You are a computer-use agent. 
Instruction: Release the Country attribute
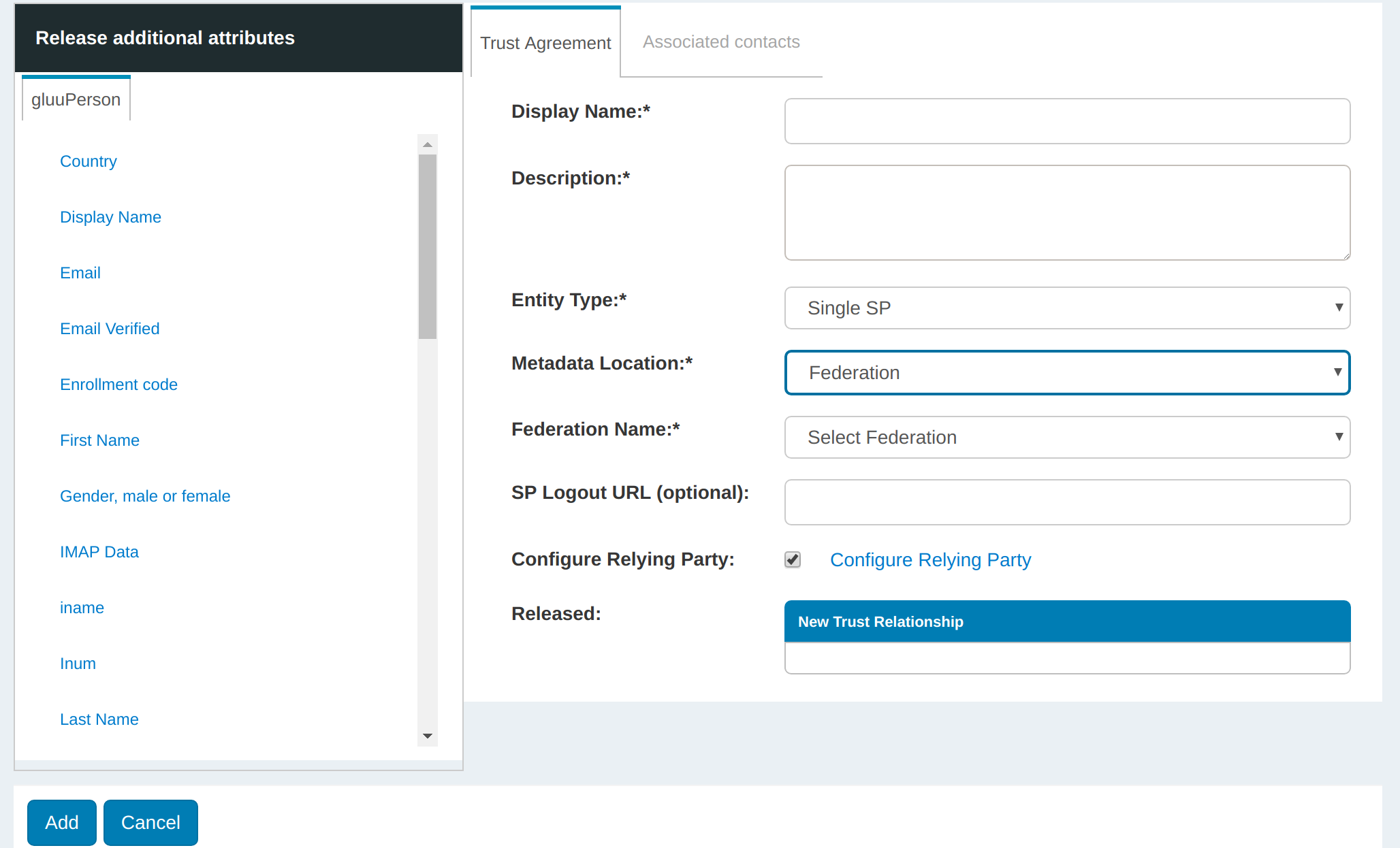(89, 161)
